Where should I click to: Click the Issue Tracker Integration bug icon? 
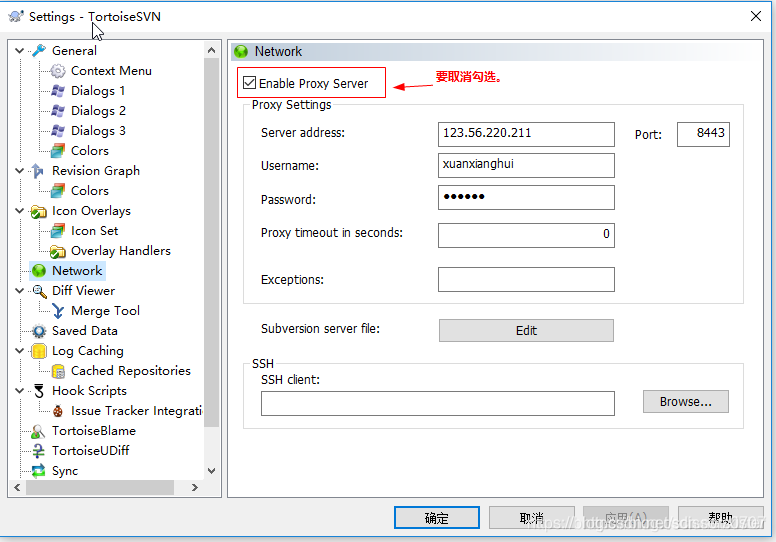(58, 411)
